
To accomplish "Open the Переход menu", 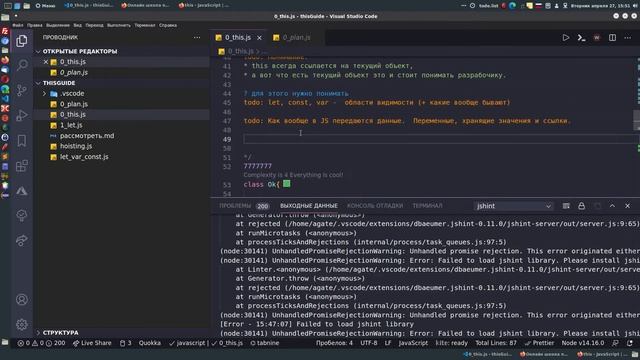I will tap(94, 25).
